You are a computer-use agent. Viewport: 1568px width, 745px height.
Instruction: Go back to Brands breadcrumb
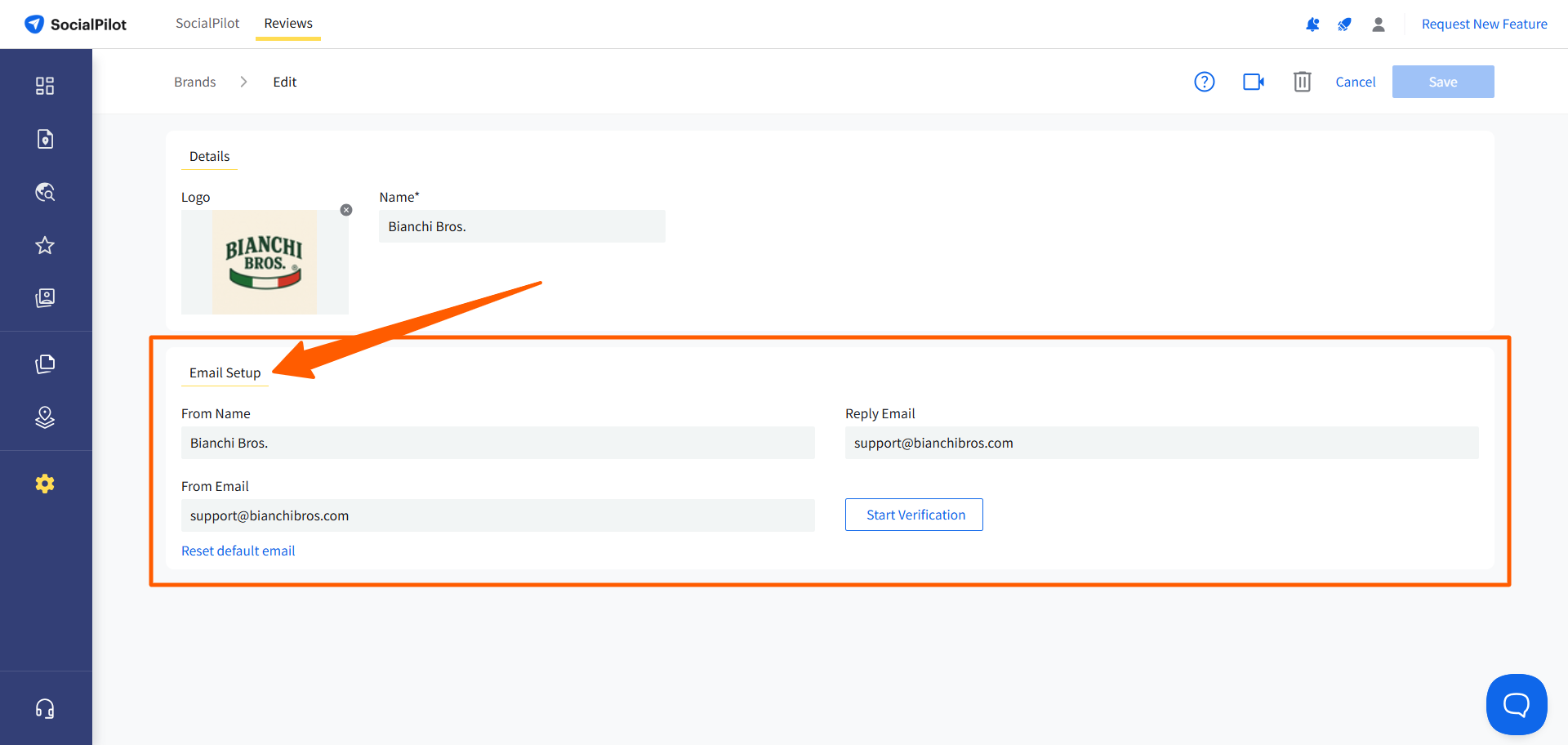tap(195, 82)
